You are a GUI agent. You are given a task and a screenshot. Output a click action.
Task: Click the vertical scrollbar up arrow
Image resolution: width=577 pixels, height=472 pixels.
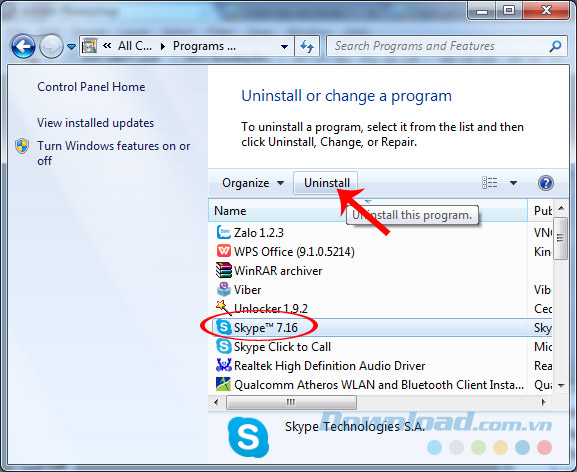[561, 209]
